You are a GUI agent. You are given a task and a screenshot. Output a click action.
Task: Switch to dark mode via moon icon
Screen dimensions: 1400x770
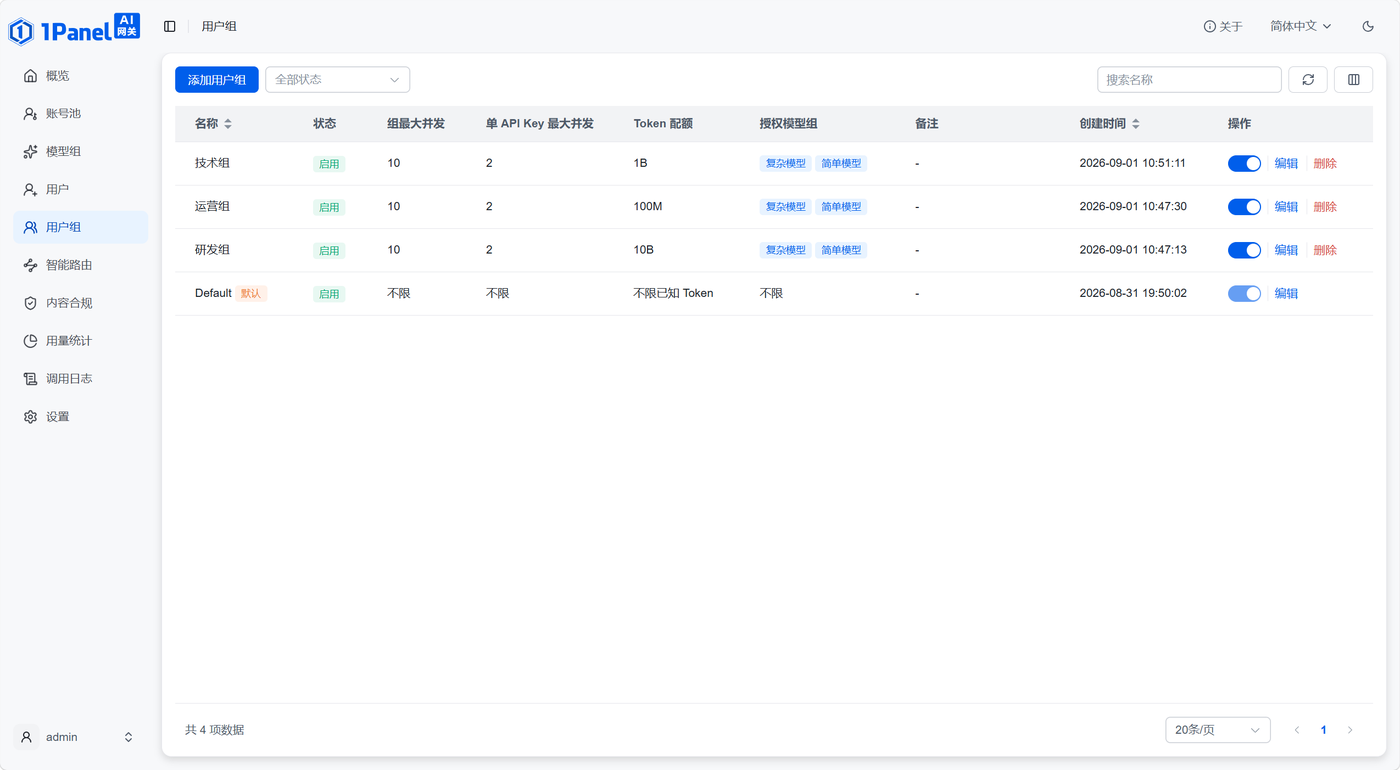1368,27
